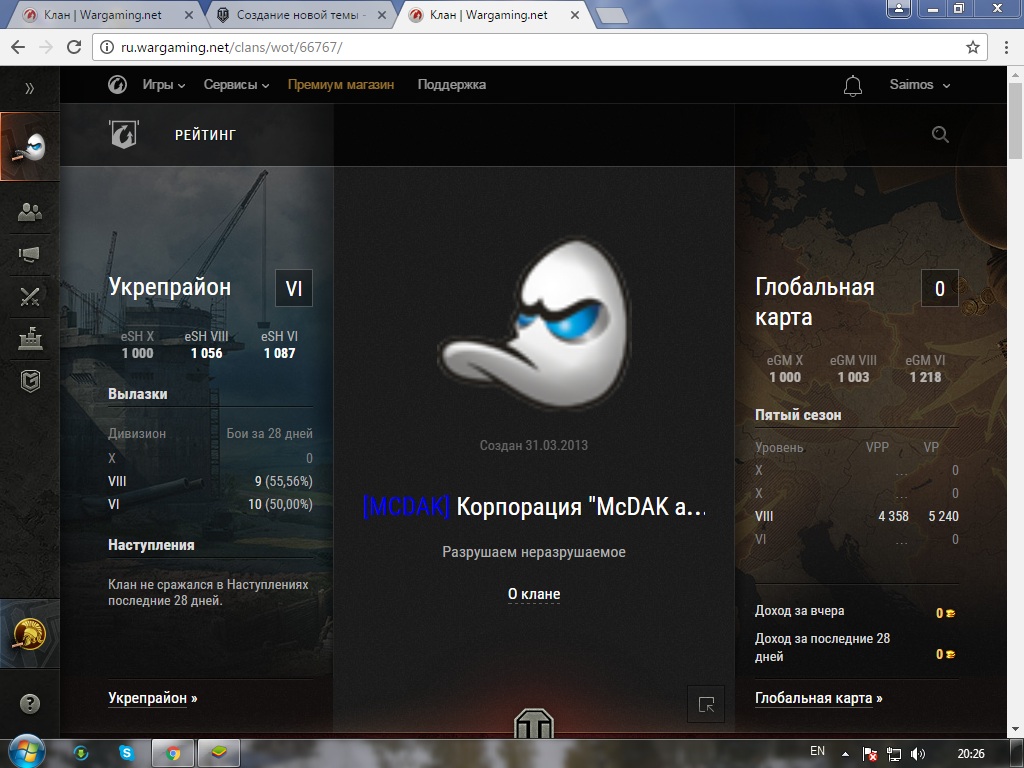Click the collapse arrow button near the bottom
The height and width of the screenshot is (768, 1024).
(706, 704)
